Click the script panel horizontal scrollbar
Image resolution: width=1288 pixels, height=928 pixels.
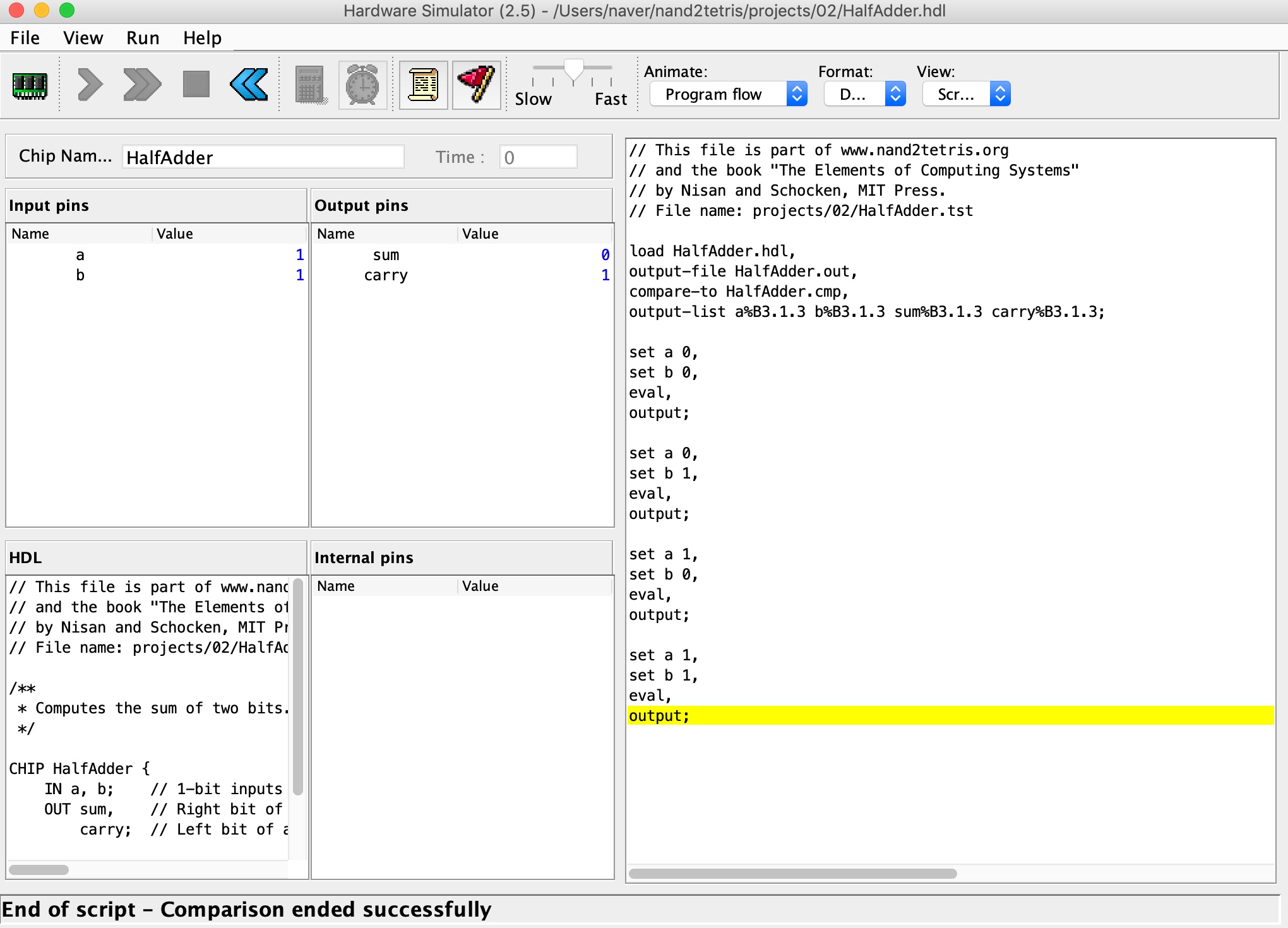[x=792, y=874]
